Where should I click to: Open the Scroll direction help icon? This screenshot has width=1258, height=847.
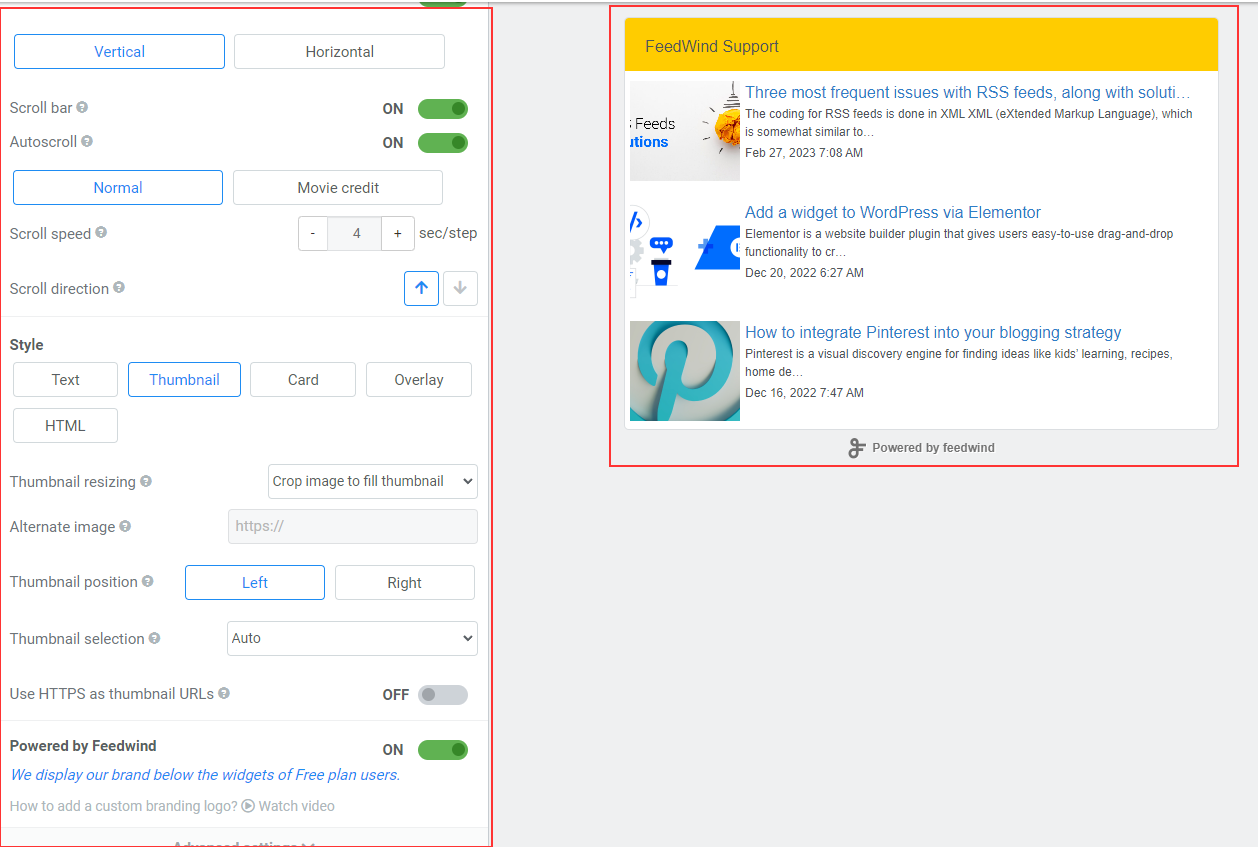tap(119, 287)
